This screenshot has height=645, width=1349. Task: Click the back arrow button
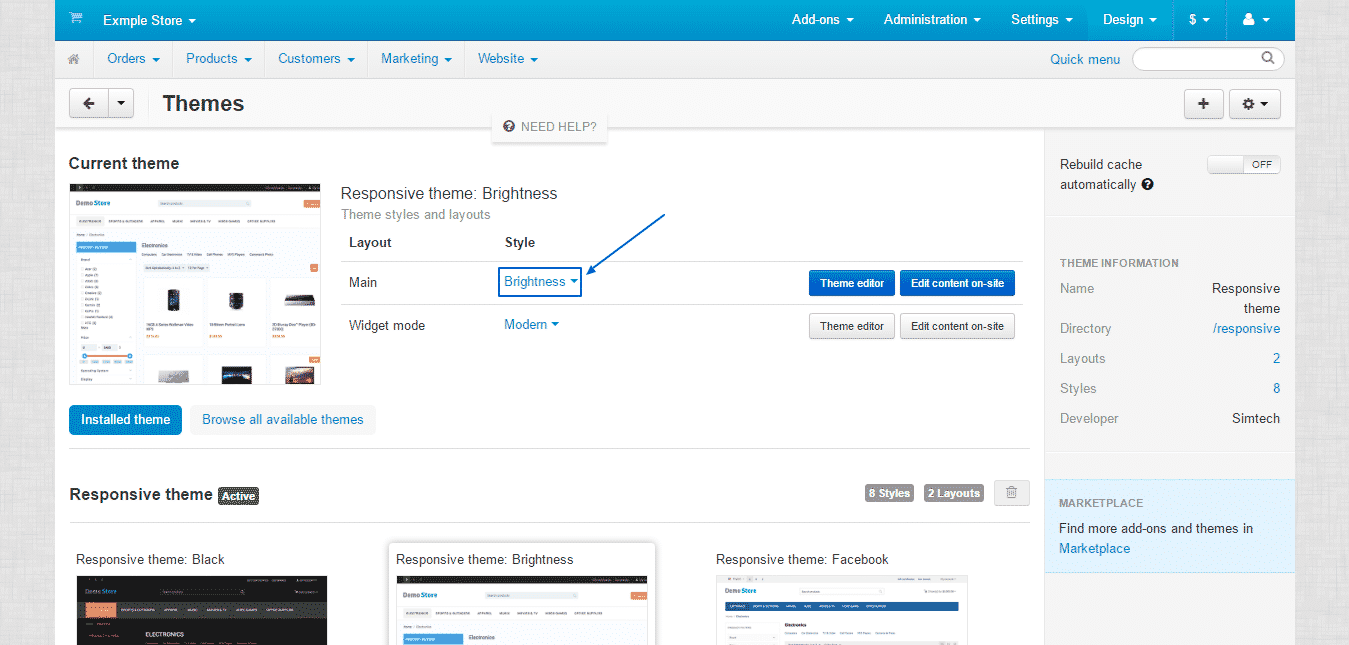coord(89,103)
